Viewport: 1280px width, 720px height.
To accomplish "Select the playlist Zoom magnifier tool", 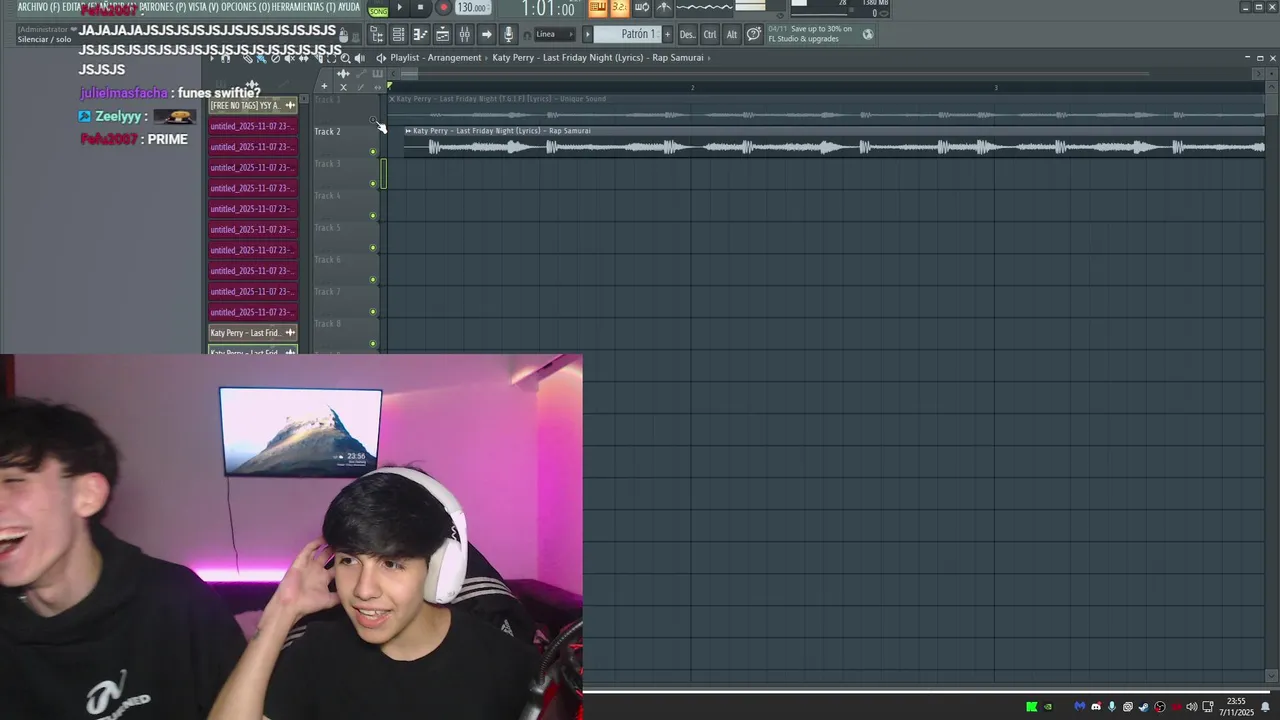I will click(x=346, y=58).
